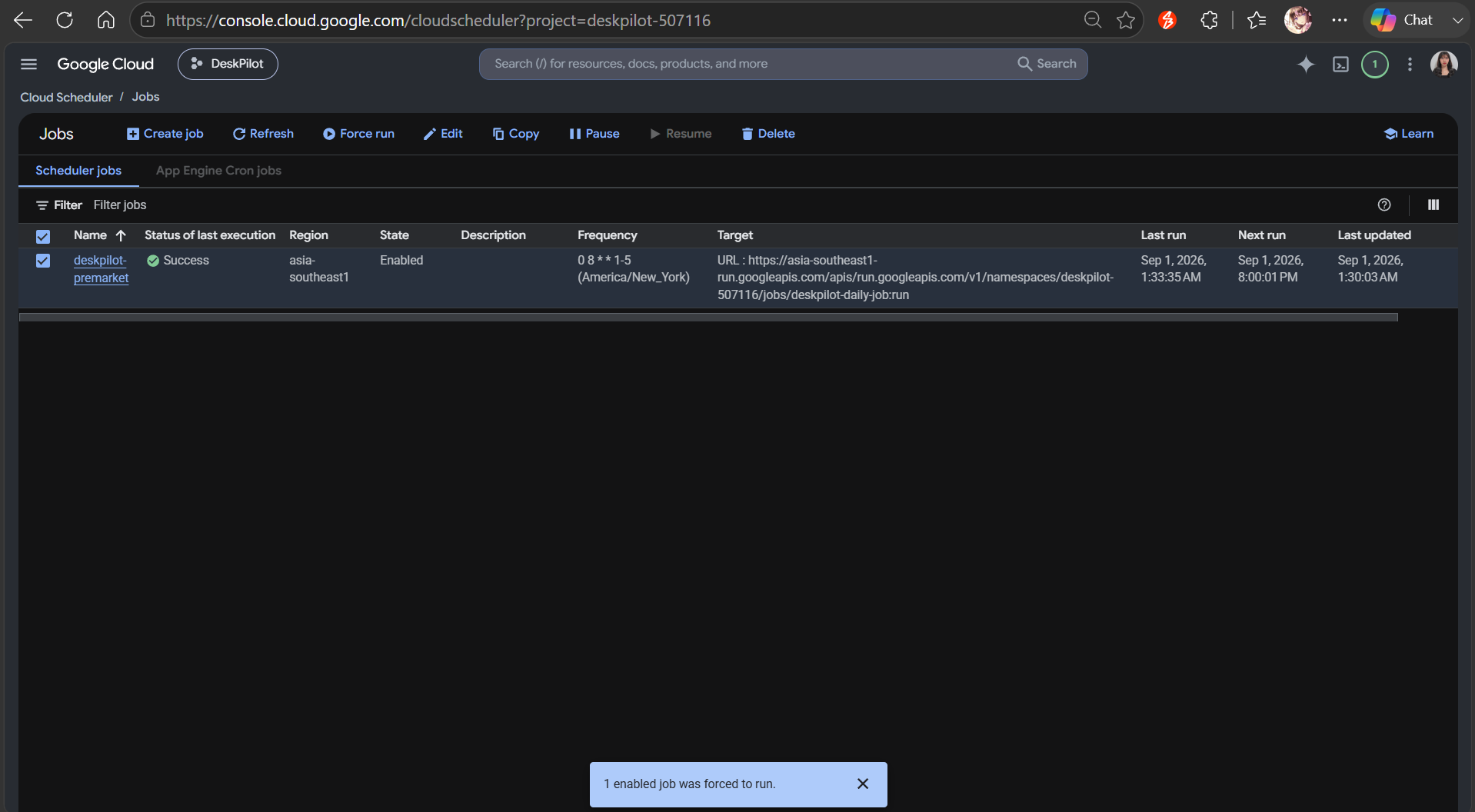
Task: Switch to the Scheduler jobs tab
Action: click(x=78, y=171)
